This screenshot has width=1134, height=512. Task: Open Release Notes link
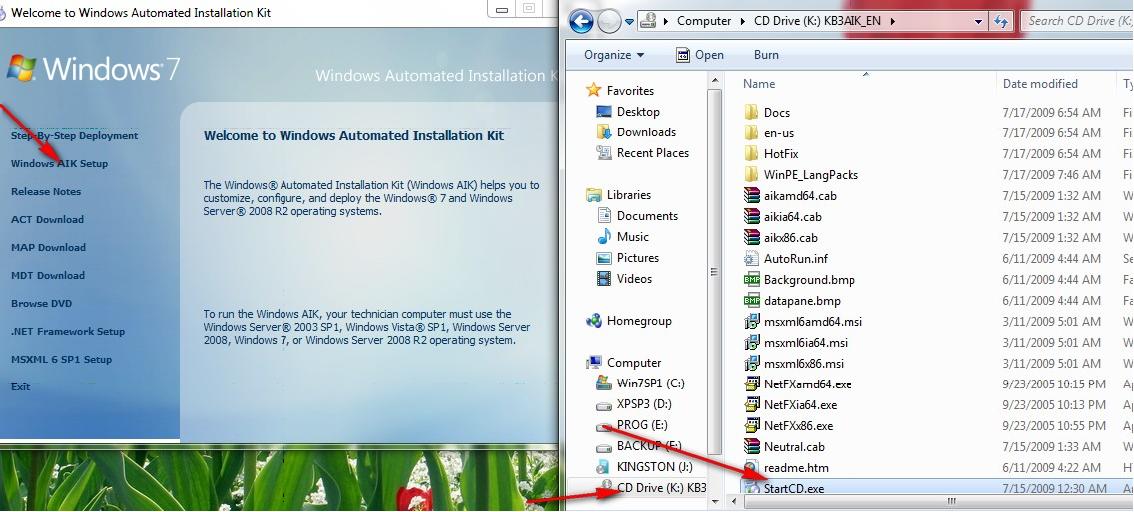coord(46,192)
